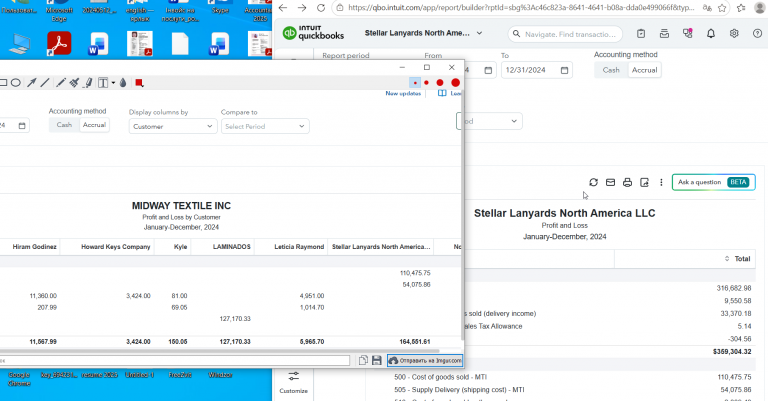Open the red color picker swatch
The image size is (768, 401).
pos(139,83)
